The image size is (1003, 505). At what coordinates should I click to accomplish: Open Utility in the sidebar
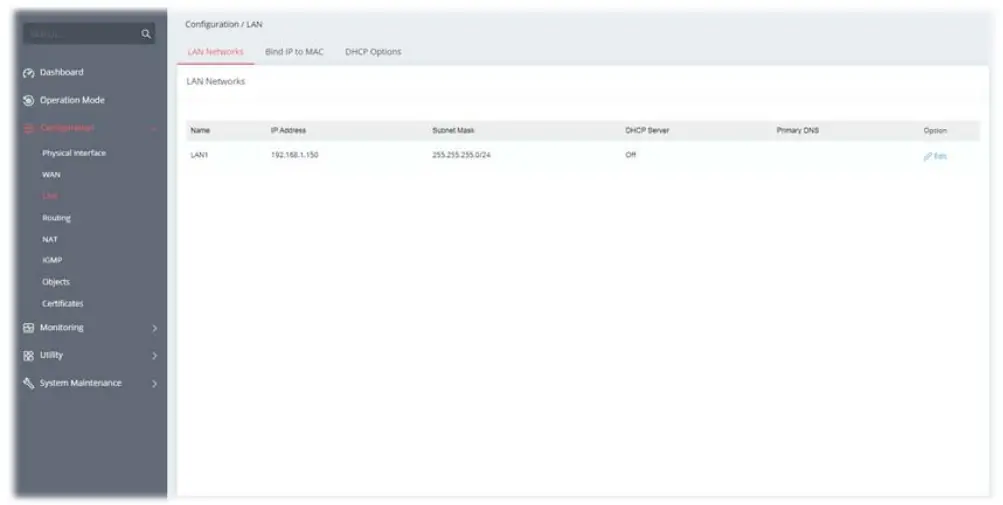(51, 355)
